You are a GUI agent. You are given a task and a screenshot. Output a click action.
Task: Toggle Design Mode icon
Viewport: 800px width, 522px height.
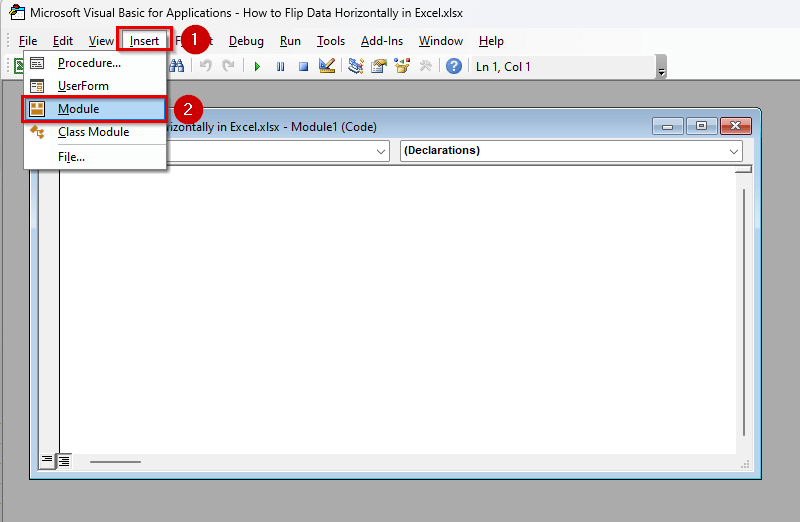click(327, 66)
